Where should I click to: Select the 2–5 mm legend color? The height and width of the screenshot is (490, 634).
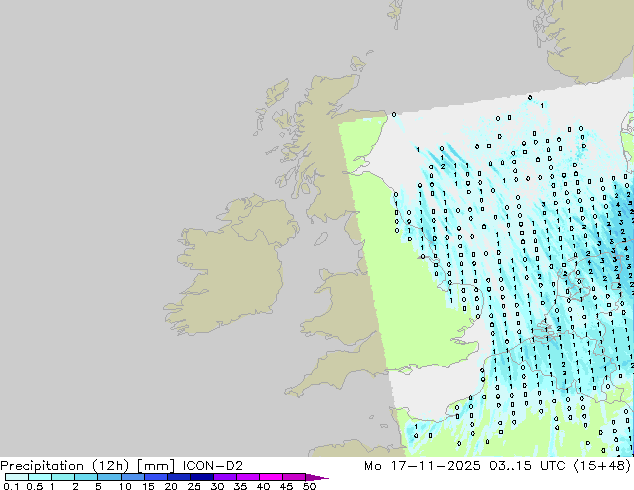tap(87, 477)
